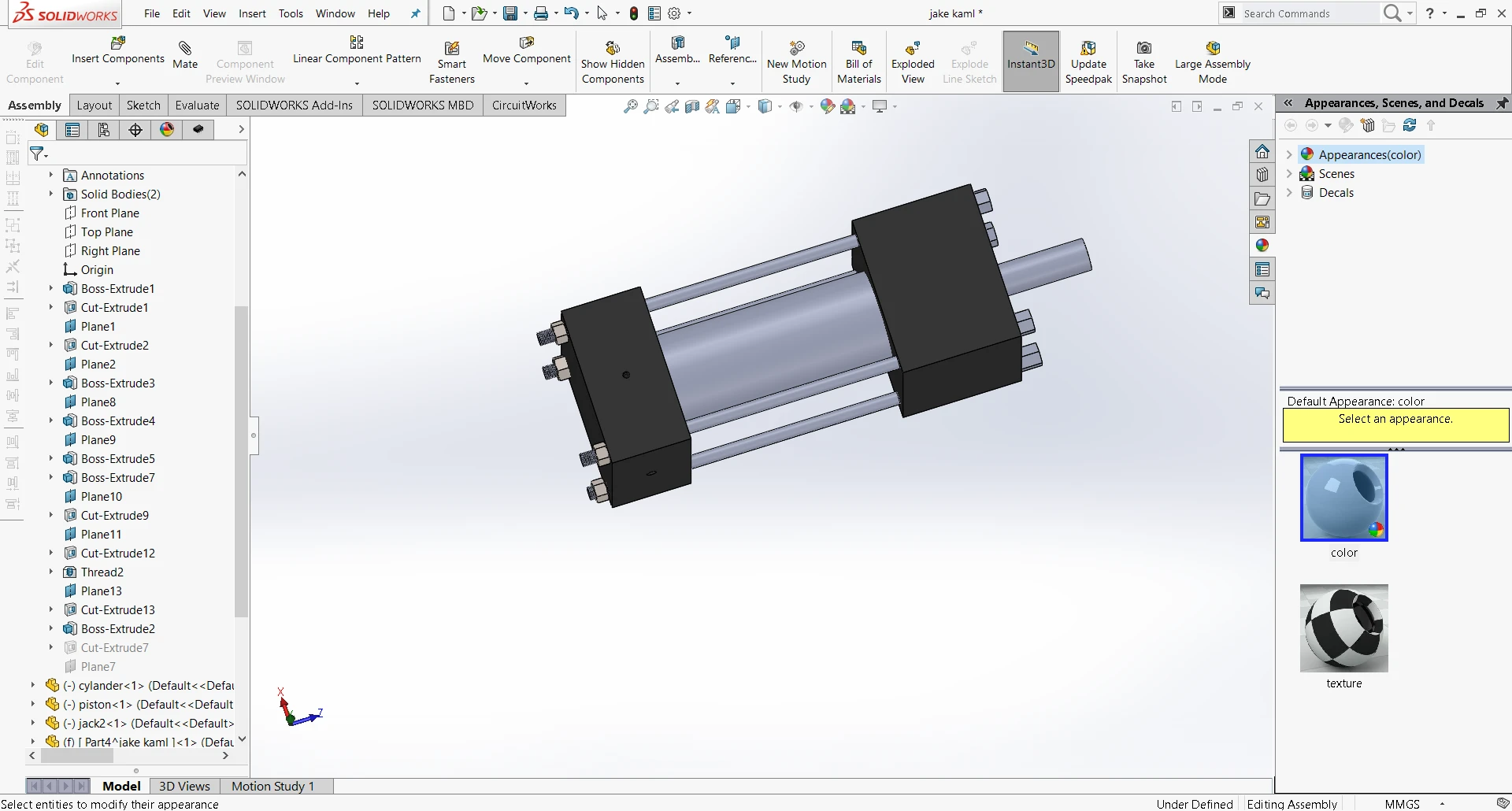Open Smart Fasteners tool
1512x811 pixels.
pyautogui.click(x=451, y=49)
